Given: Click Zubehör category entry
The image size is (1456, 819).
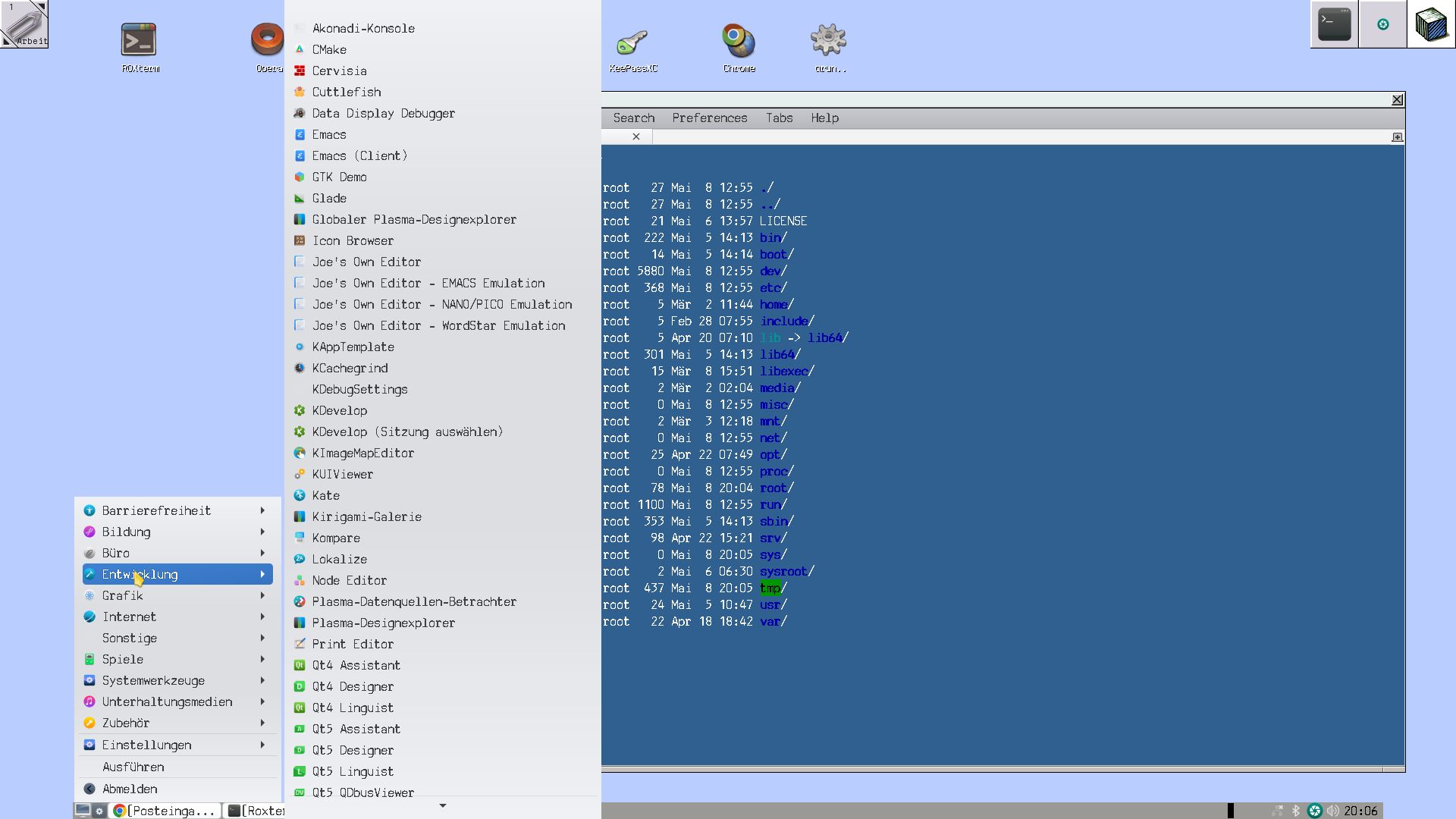Looking at the screenshot, I should [177, 723].
